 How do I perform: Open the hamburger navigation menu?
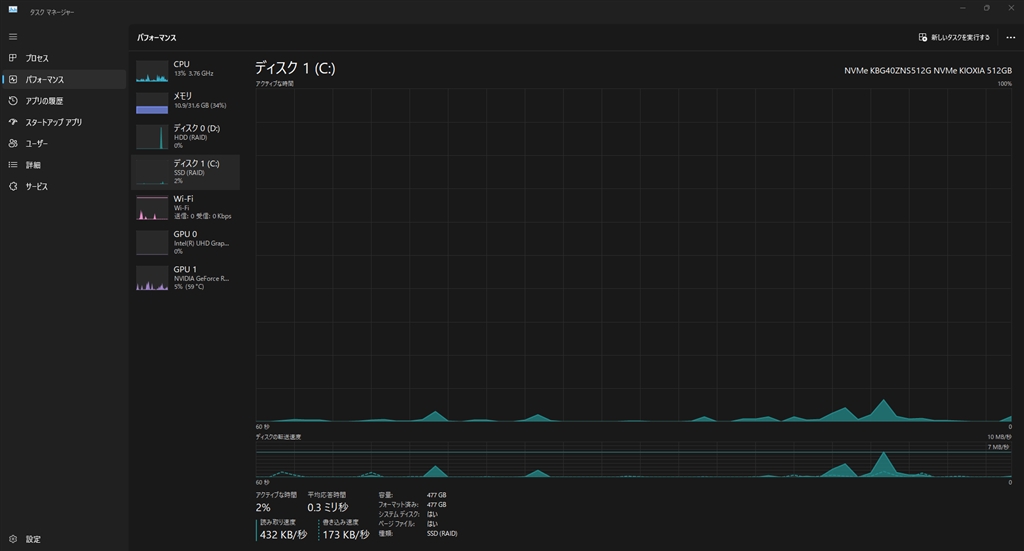point(13,37)
